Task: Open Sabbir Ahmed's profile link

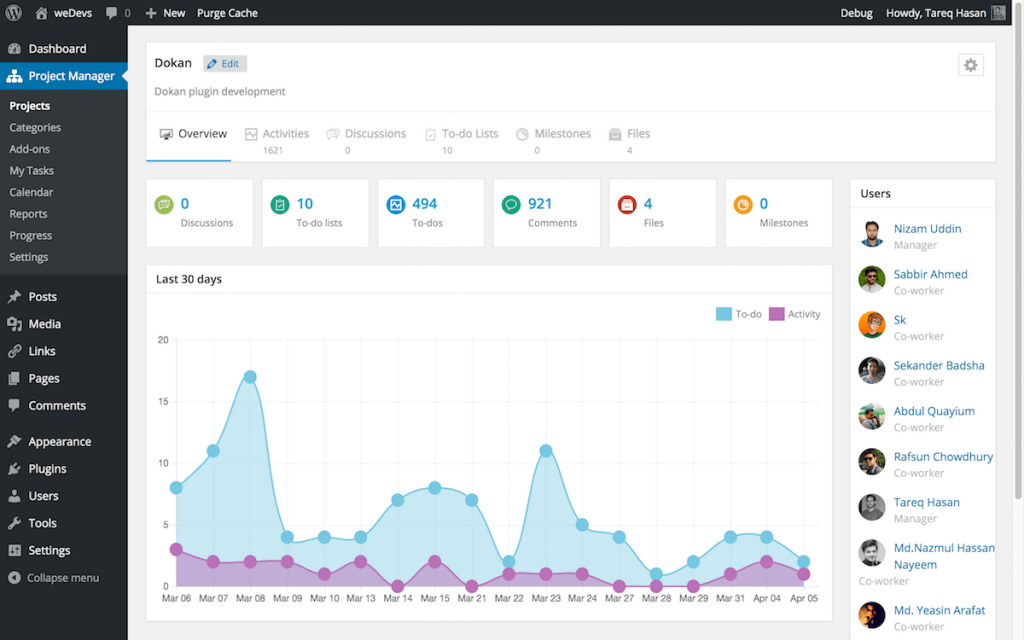Action: [931, 273]
